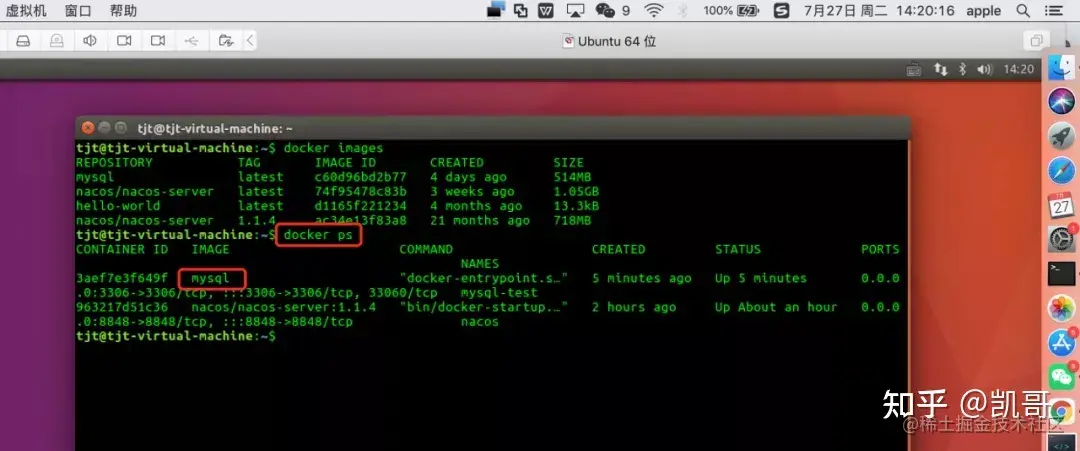Viewport: 1080px width, 451px height.
Task: Click the overlapping windows icon in menu bar
Action: [x=521, y=10]
